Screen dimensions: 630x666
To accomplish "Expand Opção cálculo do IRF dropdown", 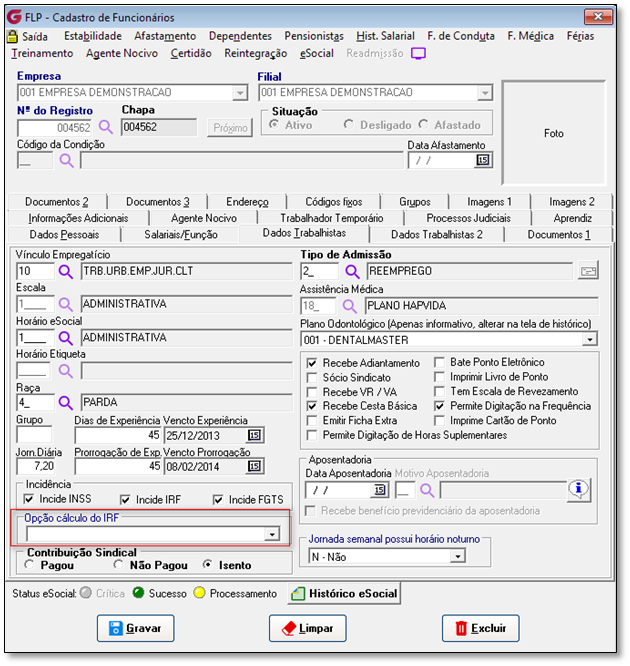I will point(272,534).
